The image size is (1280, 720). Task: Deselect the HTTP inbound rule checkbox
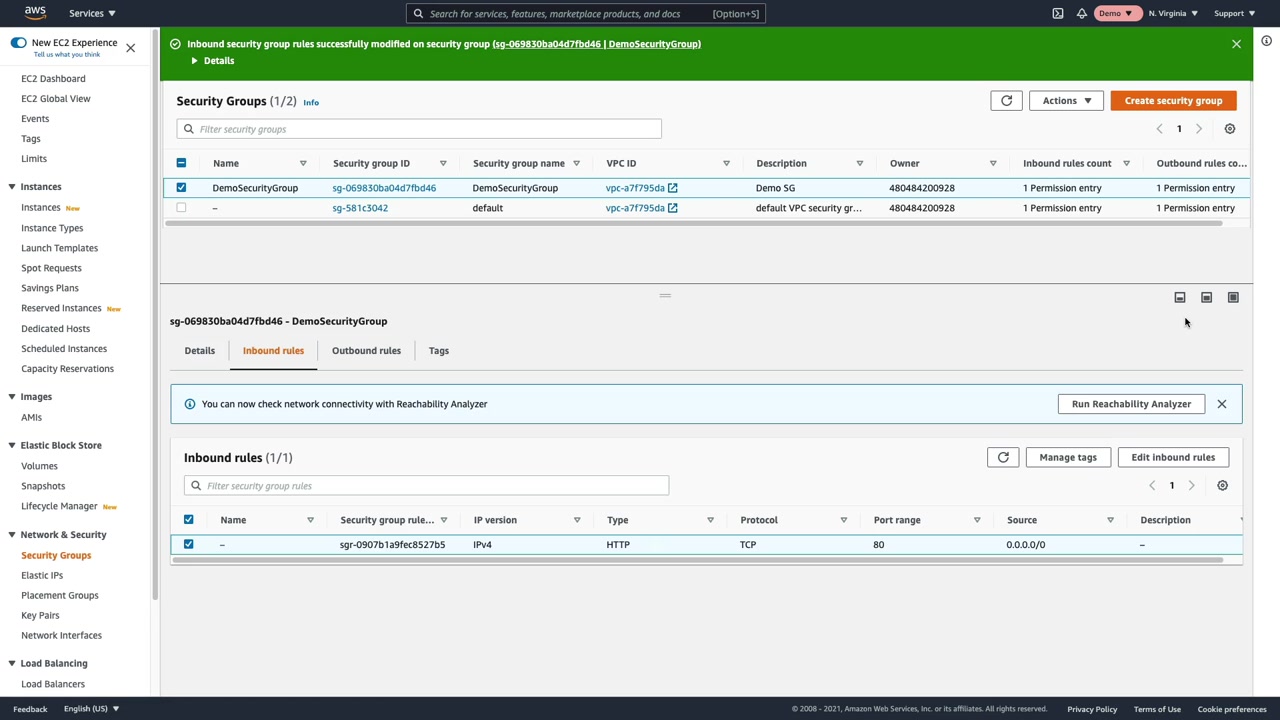click(188, 545)
